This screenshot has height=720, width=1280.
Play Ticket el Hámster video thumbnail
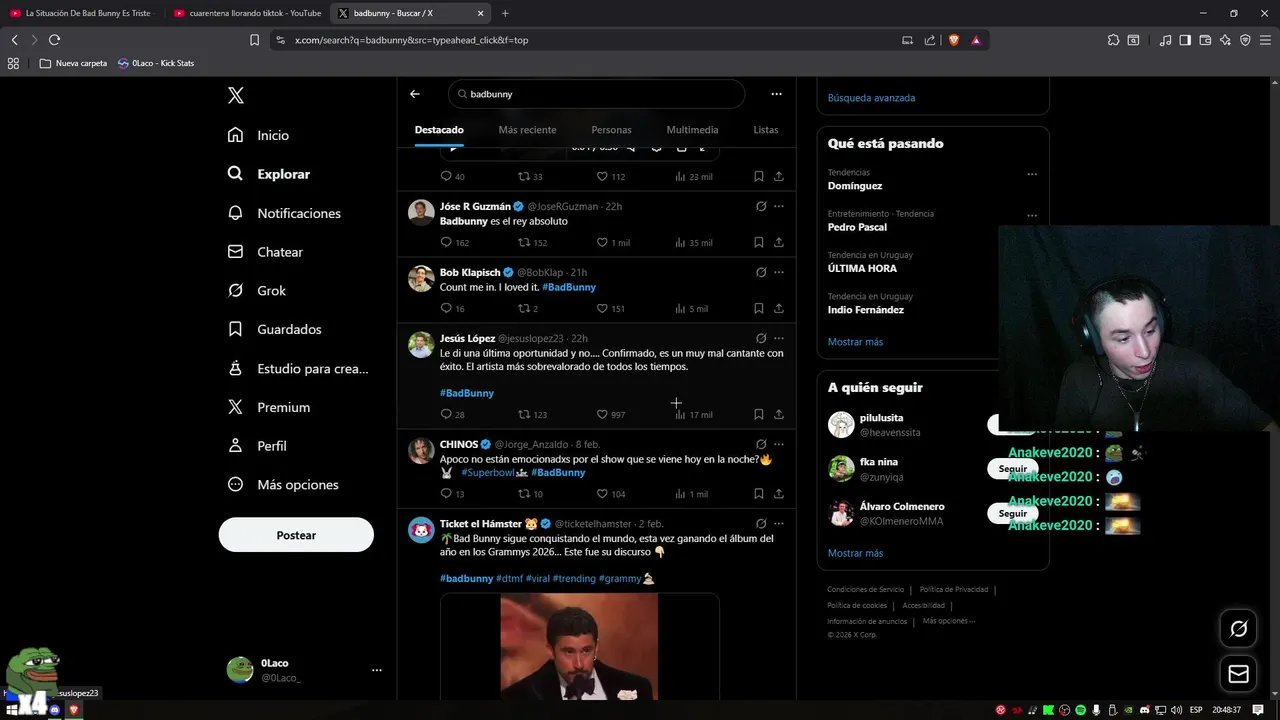[579, 646]
